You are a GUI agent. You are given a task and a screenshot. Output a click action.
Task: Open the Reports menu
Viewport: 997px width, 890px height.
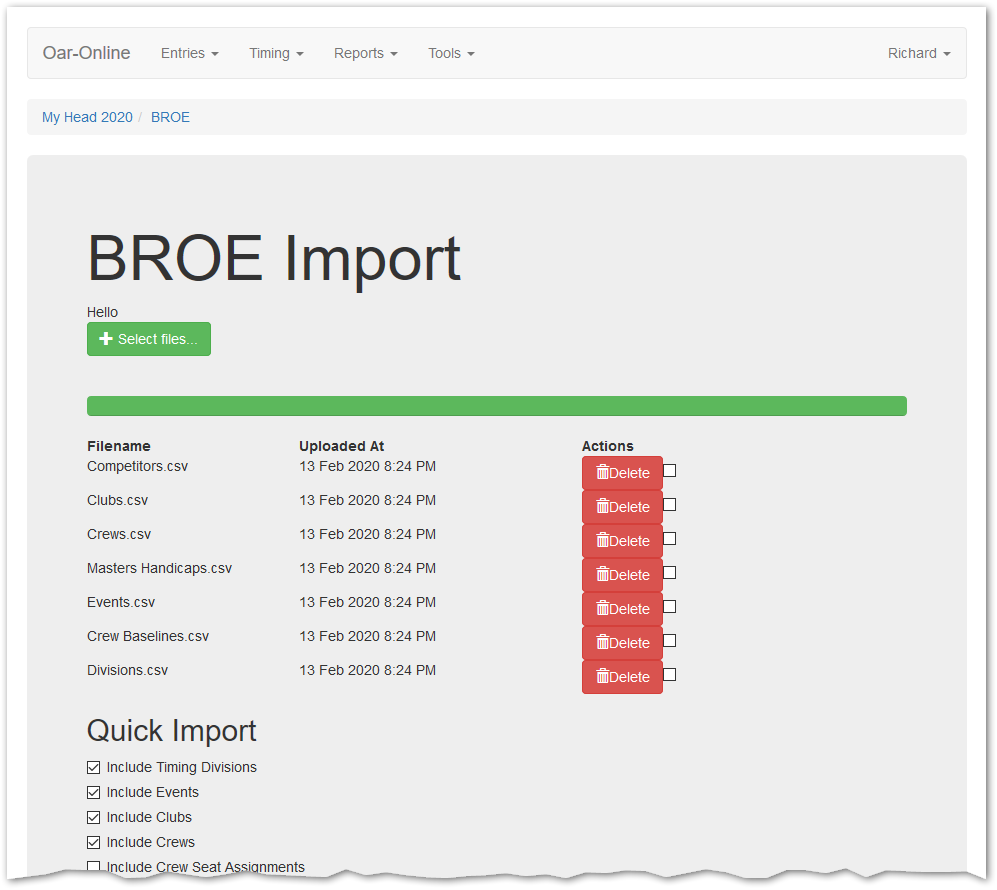pyautogui.click(x=365, y=53)
